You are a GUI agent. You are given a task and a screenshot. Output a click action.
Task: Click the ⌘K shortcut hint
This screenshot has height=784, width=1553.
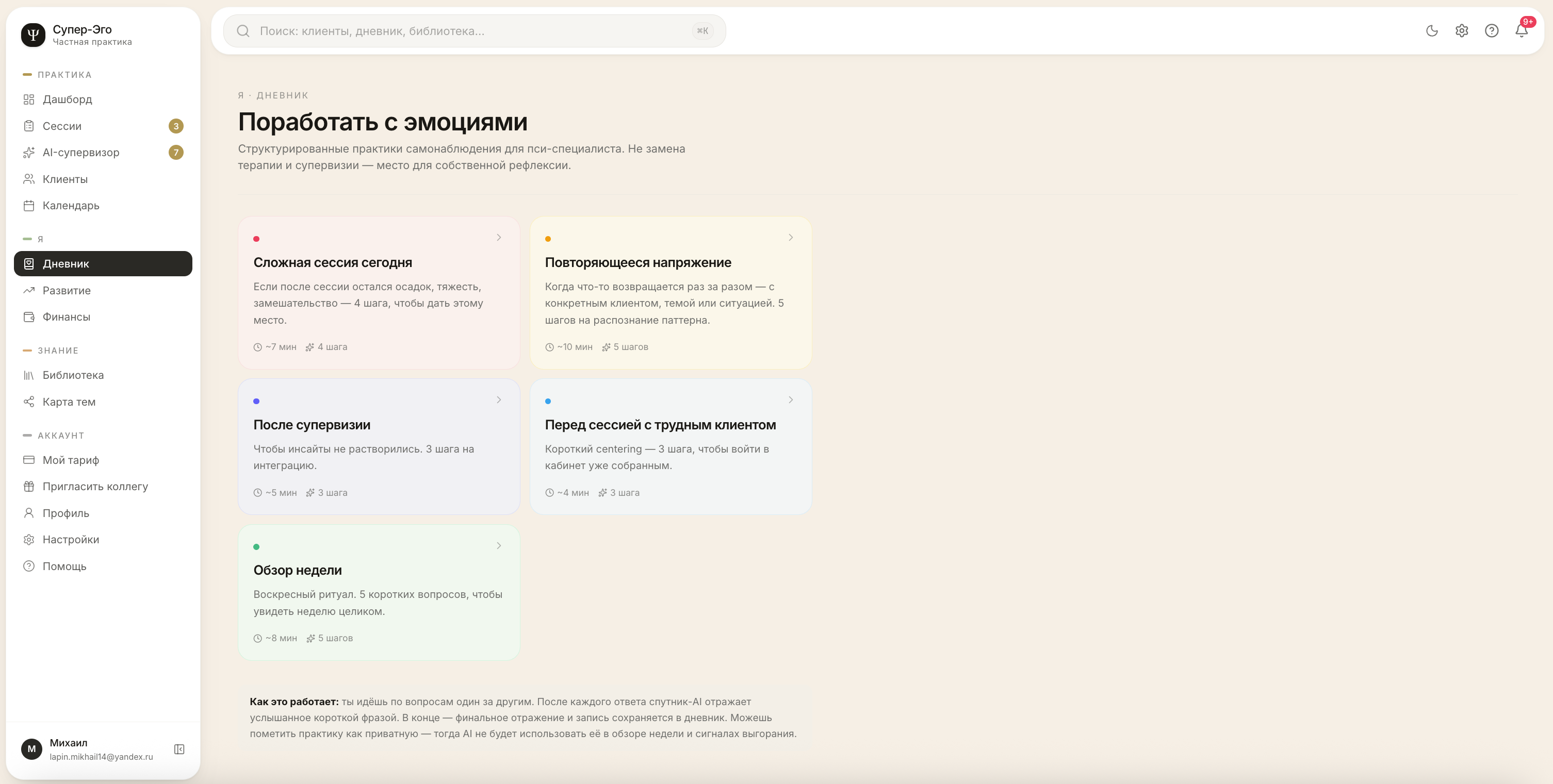point(702,31)
